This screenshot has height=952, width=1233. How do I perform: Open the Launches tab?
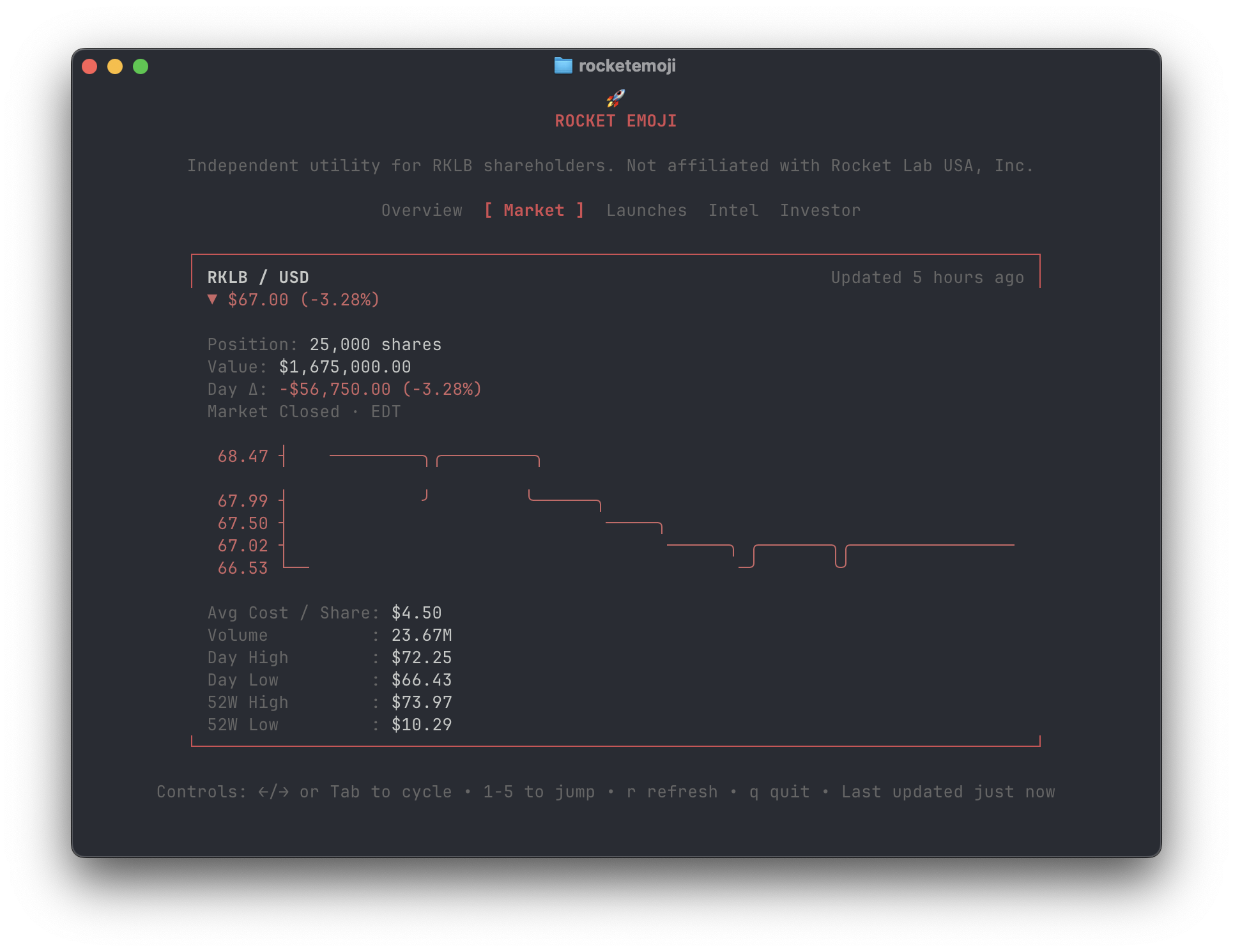647,210
